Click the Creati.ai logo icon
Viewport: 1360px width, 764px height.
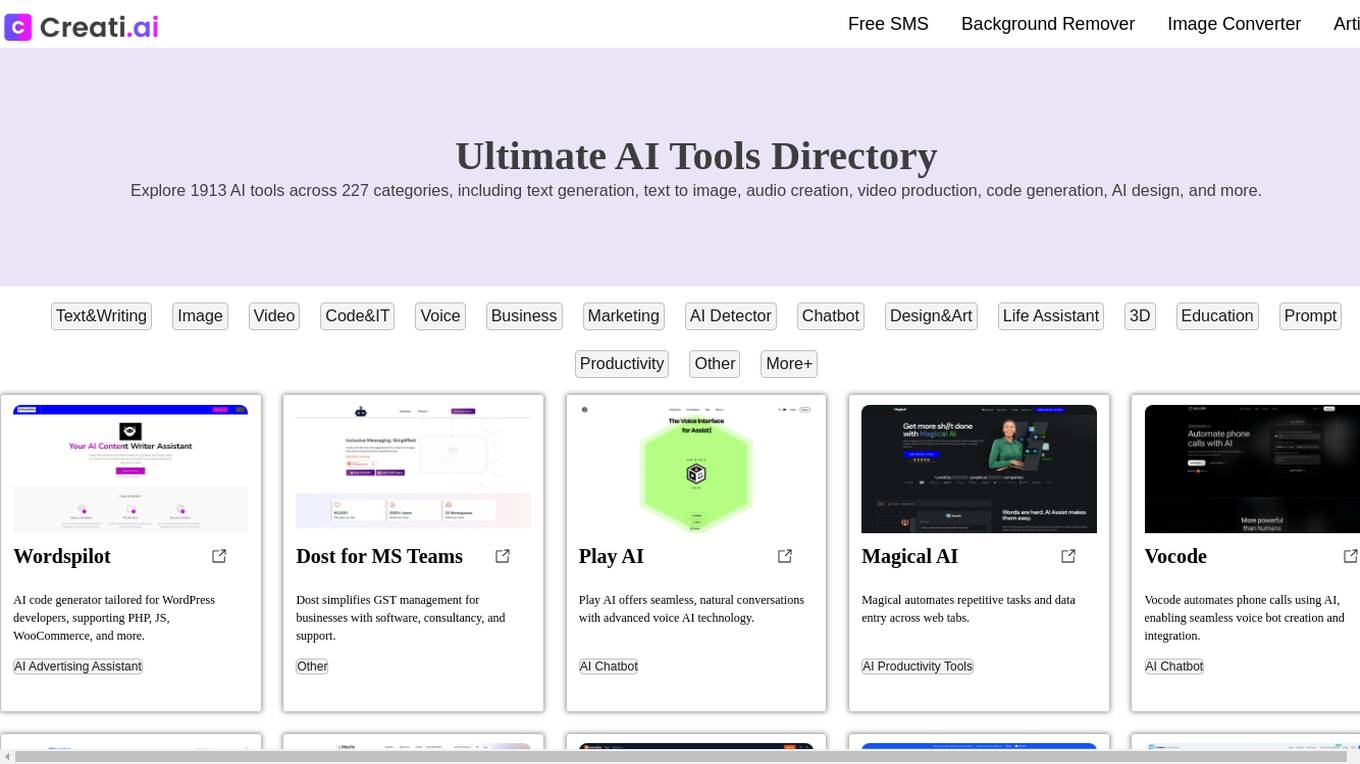pos(18,27)
